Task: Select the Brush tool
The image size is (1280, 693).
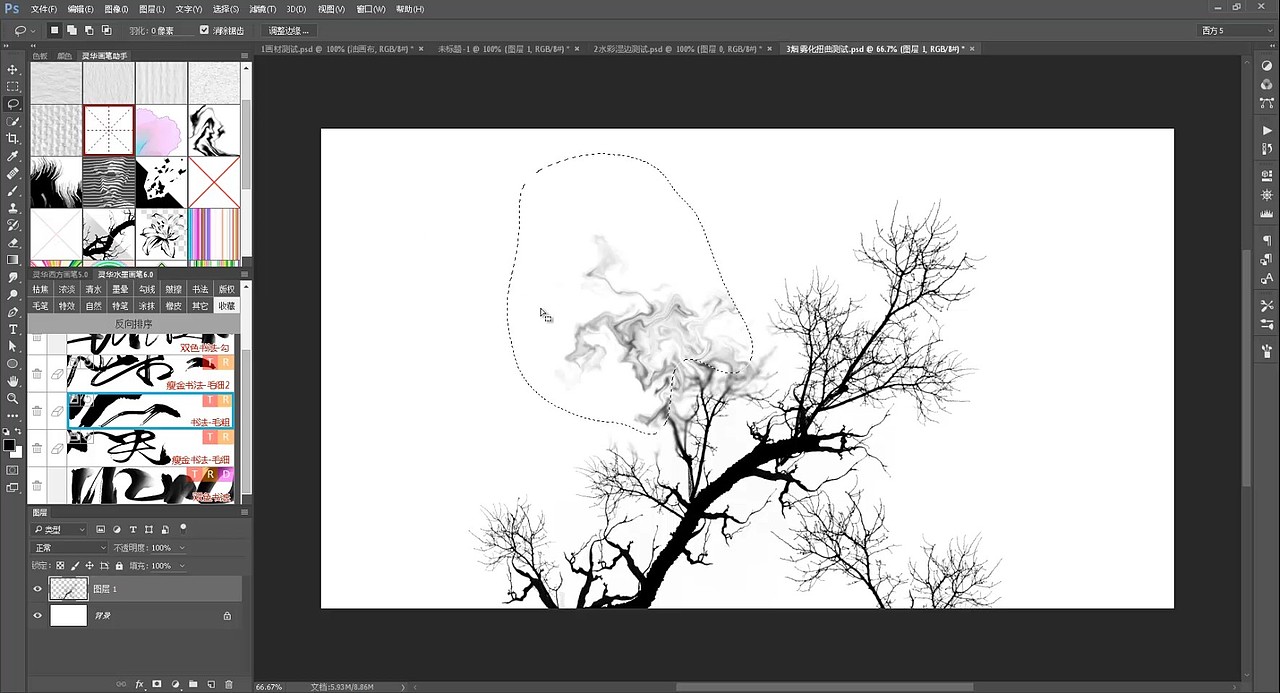Action: 13,190
